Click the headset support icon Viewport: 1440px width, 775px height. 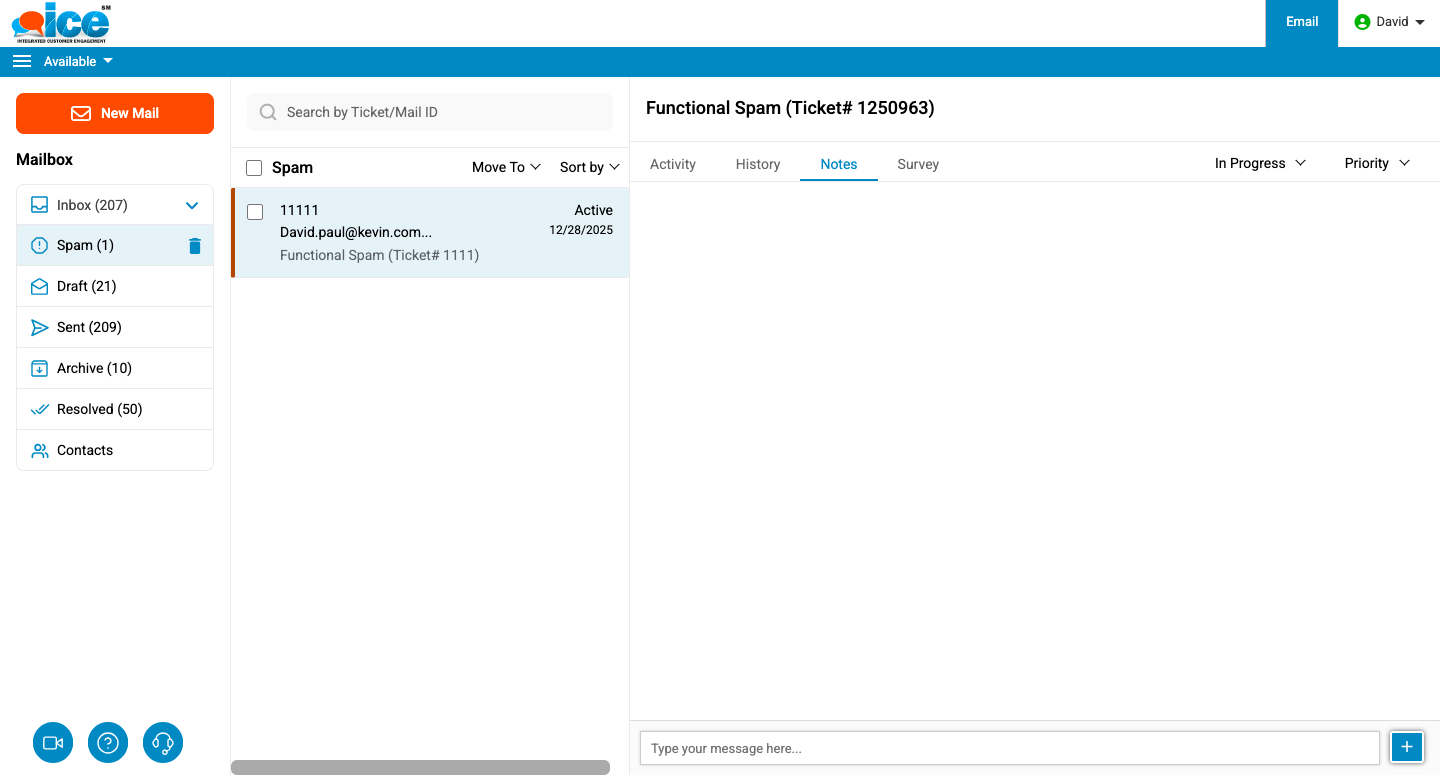(163, 743)
